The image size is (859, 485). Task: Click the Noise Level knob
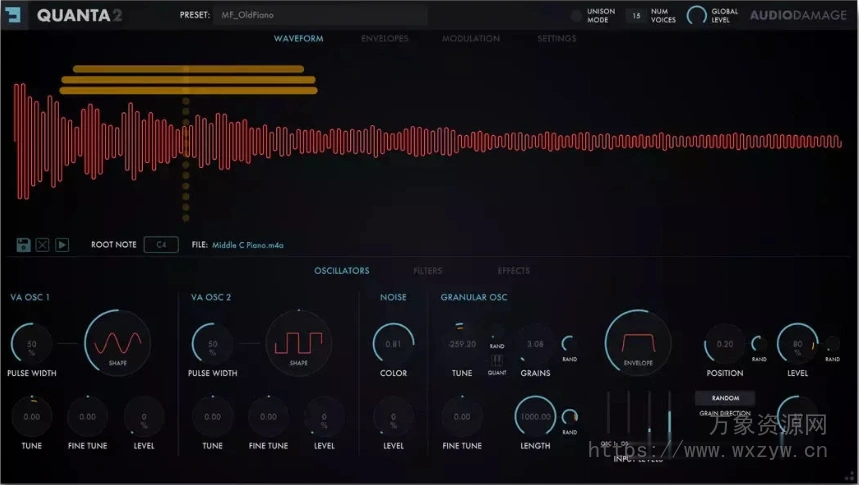coord(393,417)
